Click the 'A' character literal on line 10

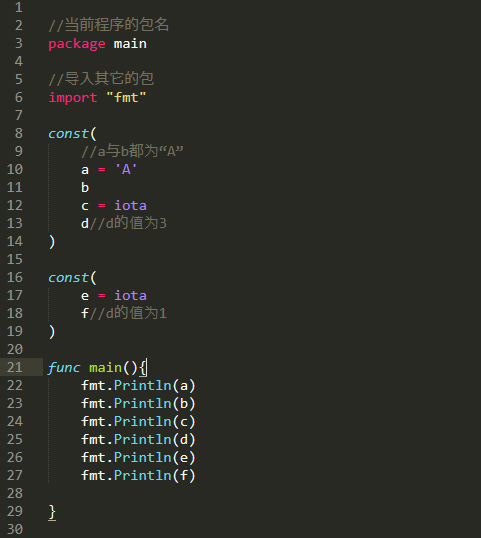coord(126,169)
